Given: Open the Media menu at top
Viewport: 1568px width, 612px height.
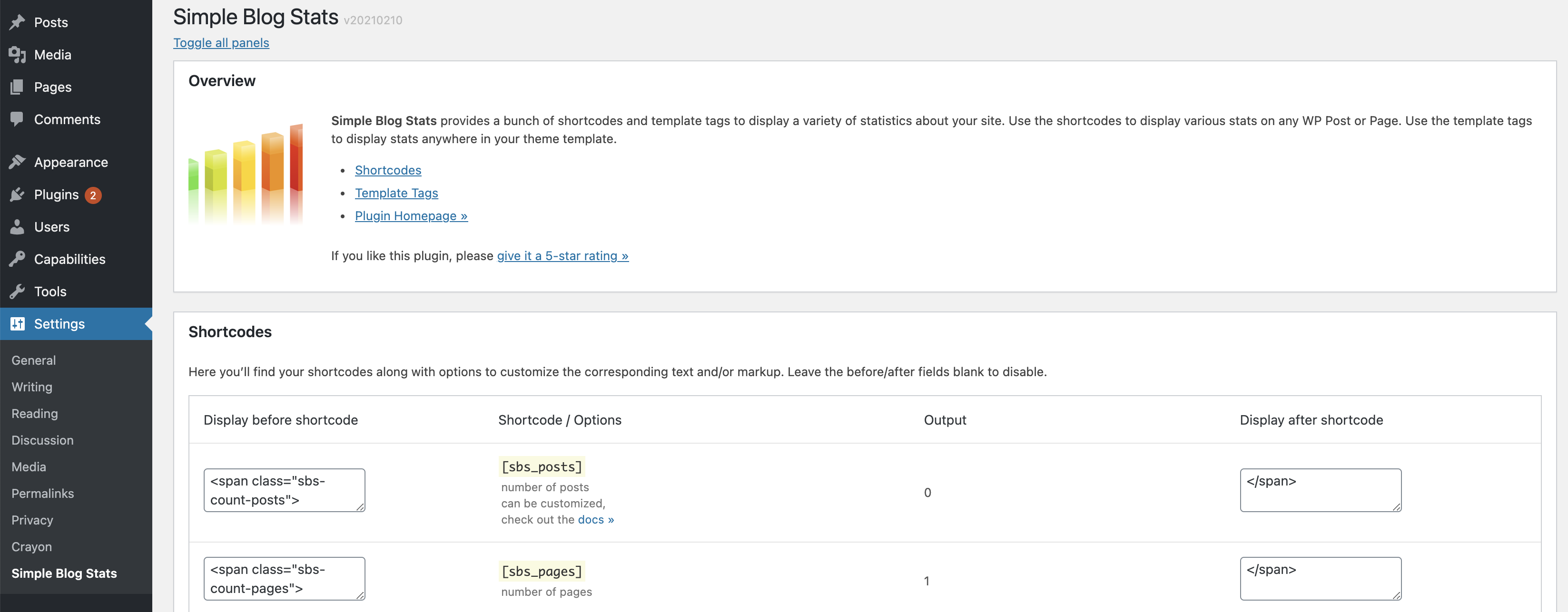Looking at the screenshot, I should [x=76, y=55].
